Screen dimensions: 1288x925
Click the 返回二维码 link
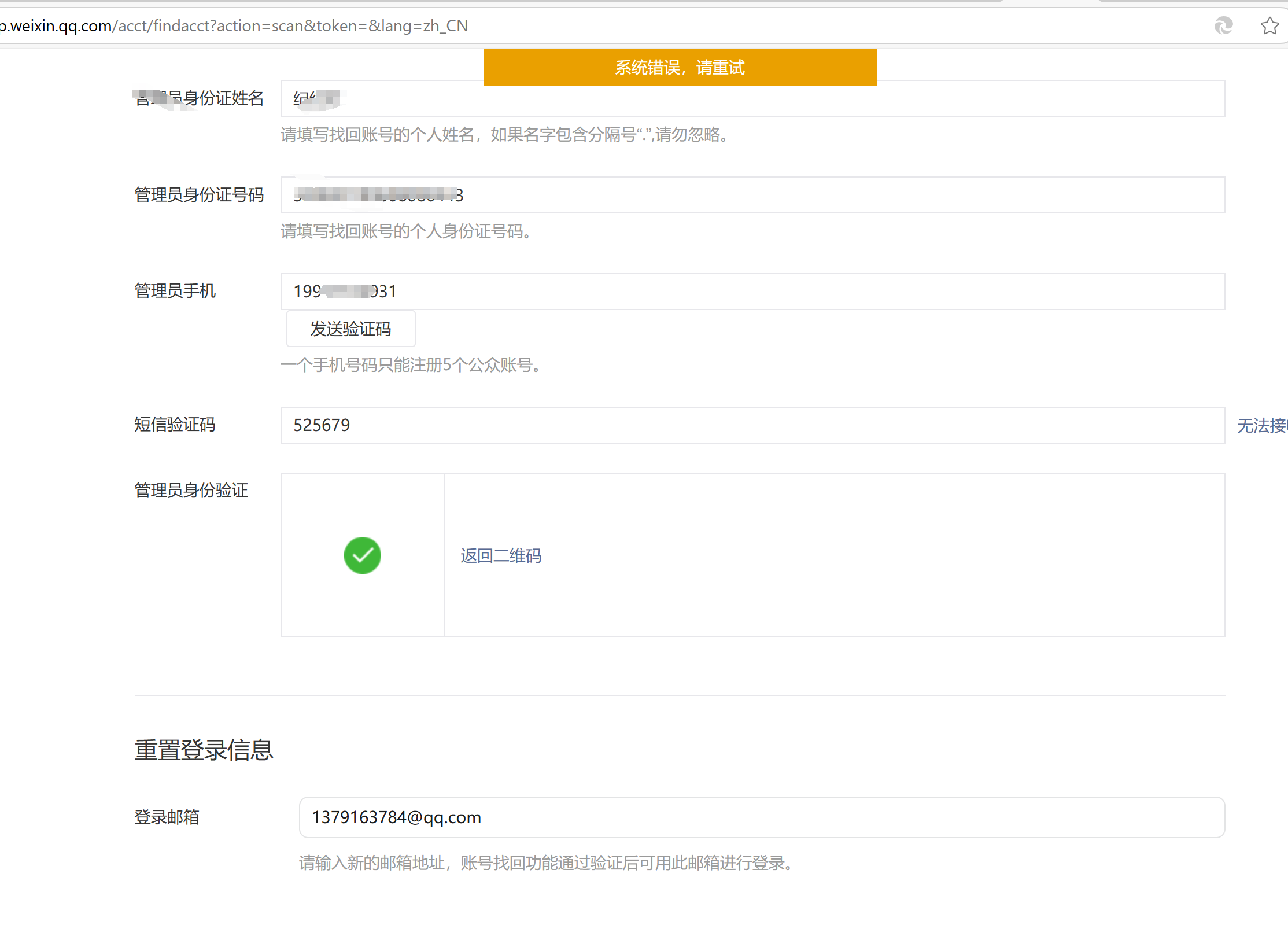[501, 555]
